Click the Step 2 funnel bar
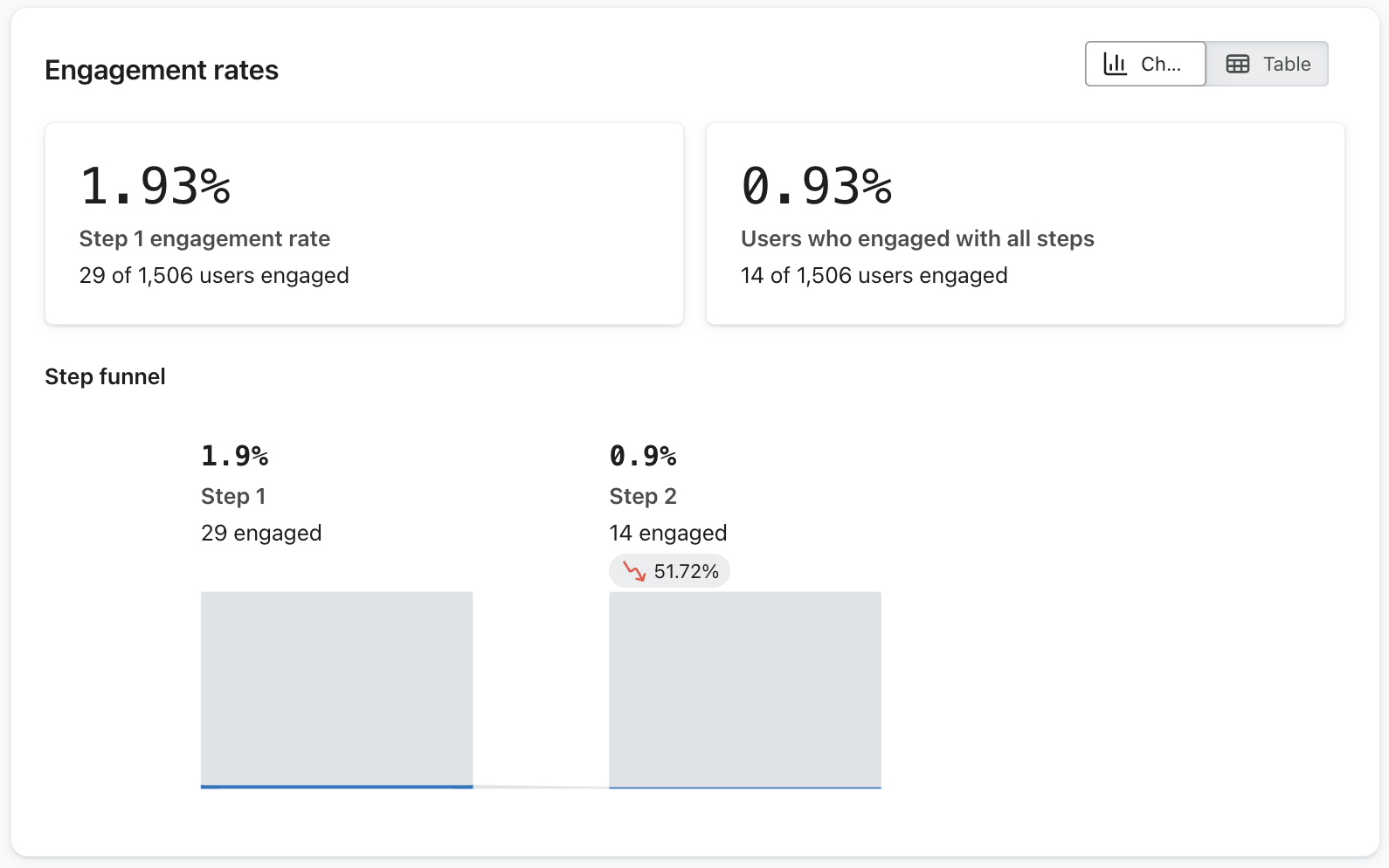Screen dimensions: 1389x868 (745, 690)
